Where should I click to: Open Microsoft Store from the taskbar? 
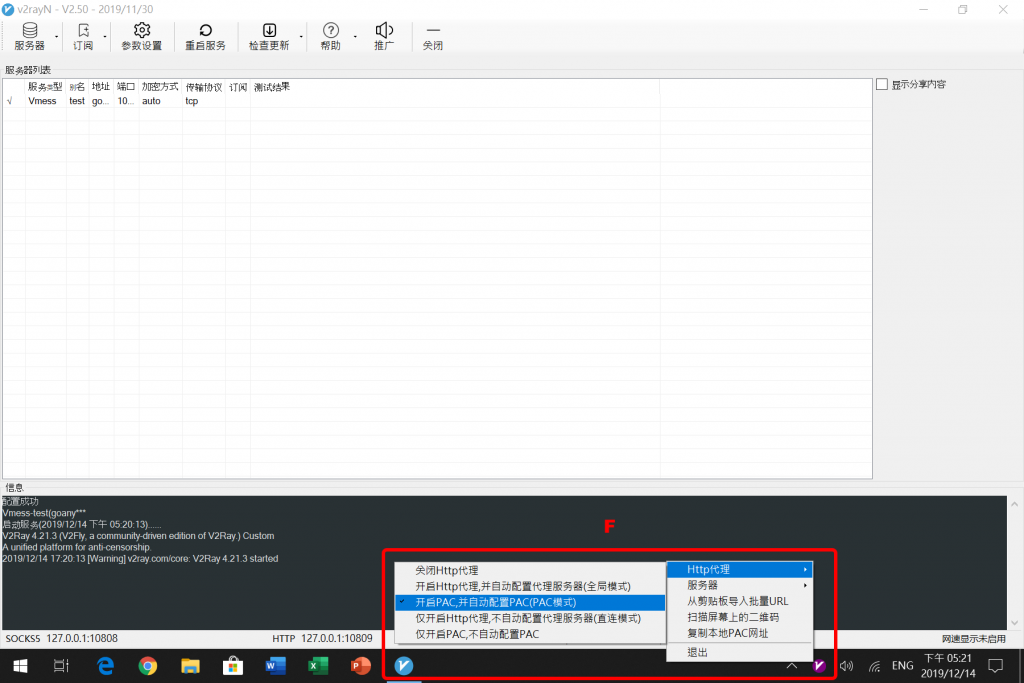(x=232, y=666)
